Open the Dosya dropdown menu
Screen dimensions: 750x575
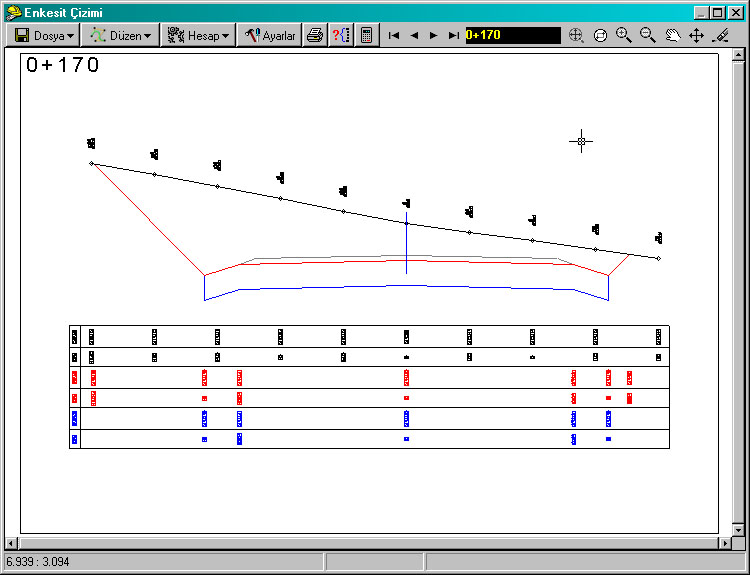click(44, 35)
